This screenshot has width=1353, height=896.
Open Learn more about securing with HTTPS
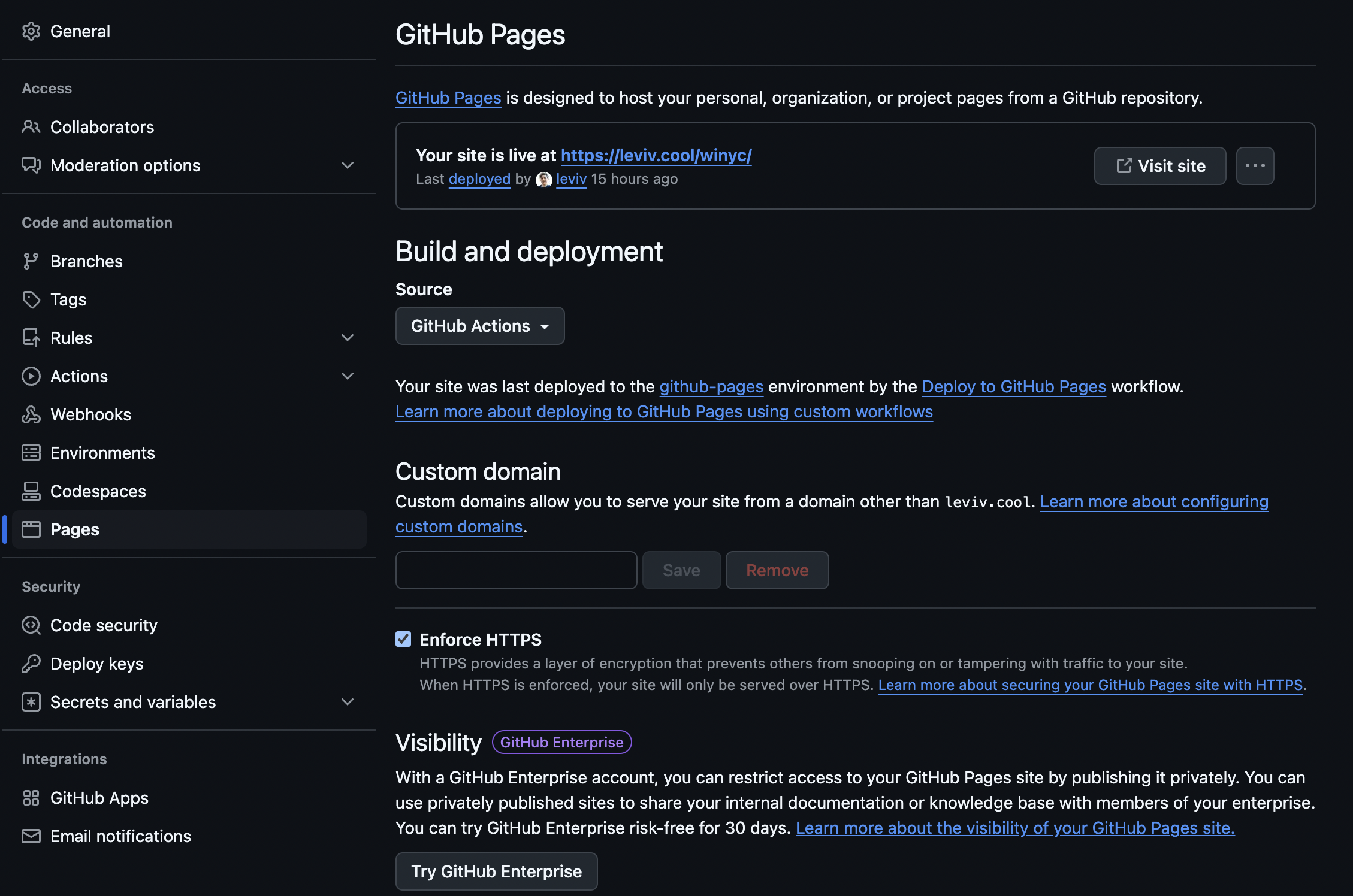(1091, 685)
